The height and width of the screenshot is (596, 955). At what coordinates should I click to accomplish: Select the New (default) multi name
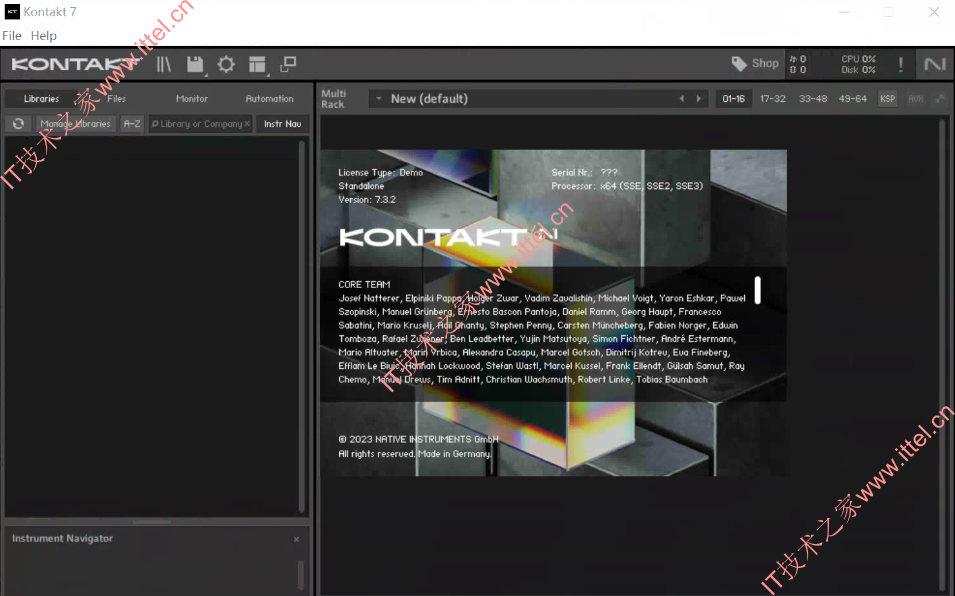[429, 99]
